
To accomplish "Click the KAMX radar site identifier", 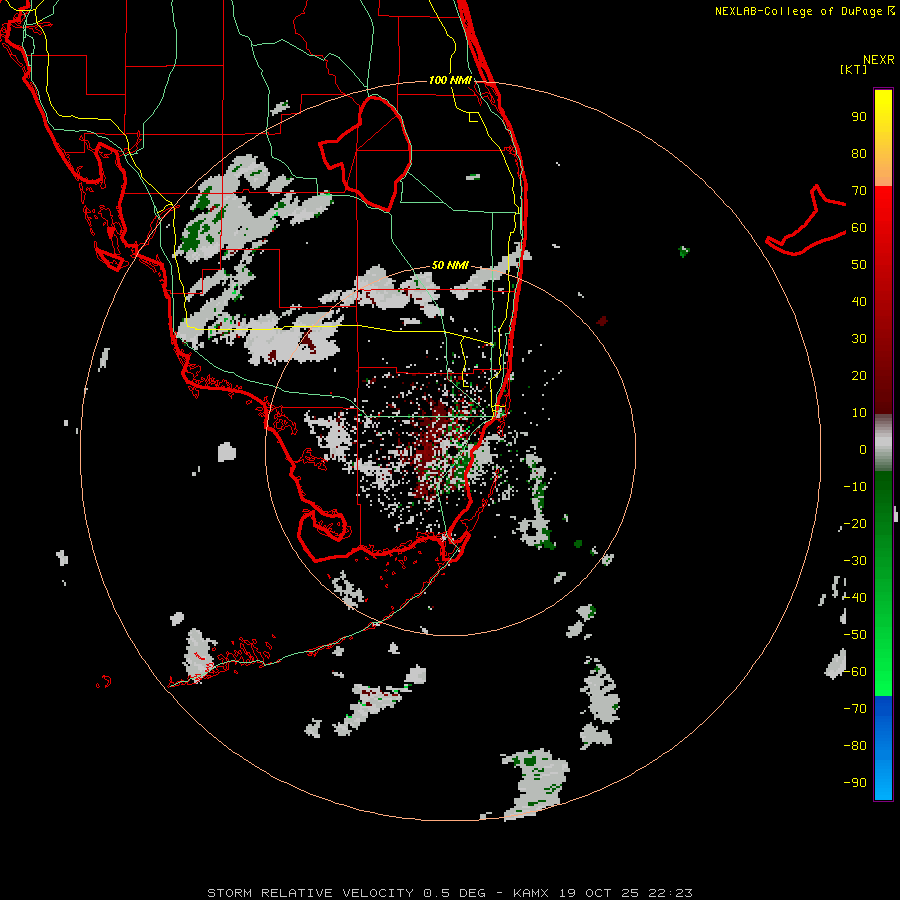I will click(530, 893).
